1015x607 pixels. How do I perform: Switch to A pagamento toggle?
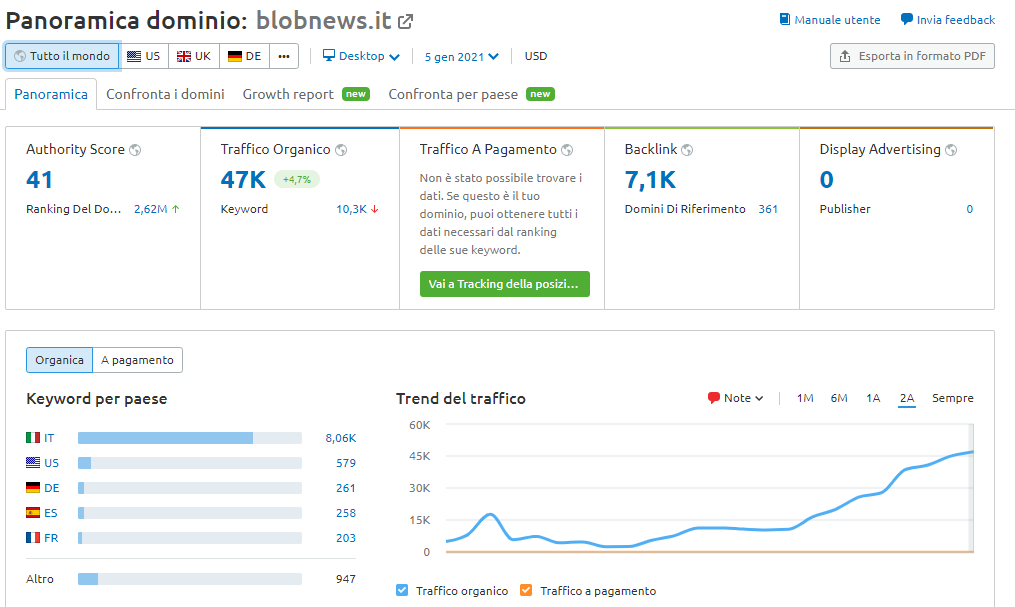[137, 360]
